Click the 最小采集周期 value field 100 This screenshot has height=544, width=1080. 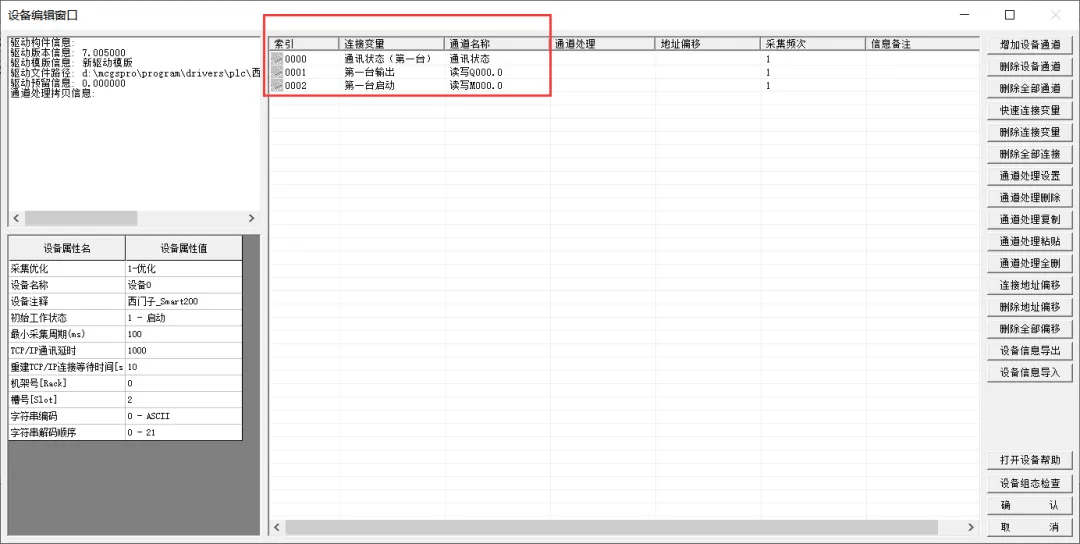[x=183, y=334]
